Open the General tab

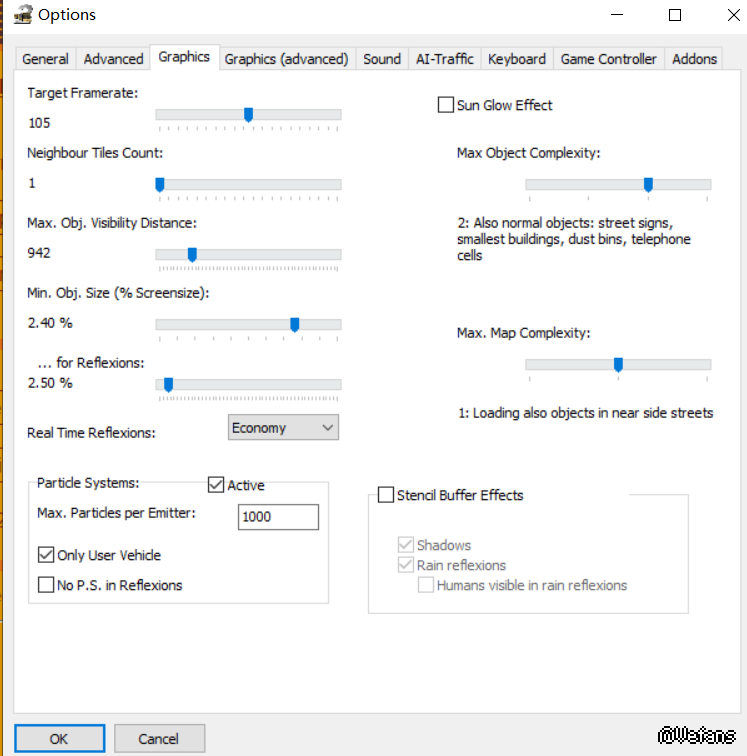click(45, 59)
